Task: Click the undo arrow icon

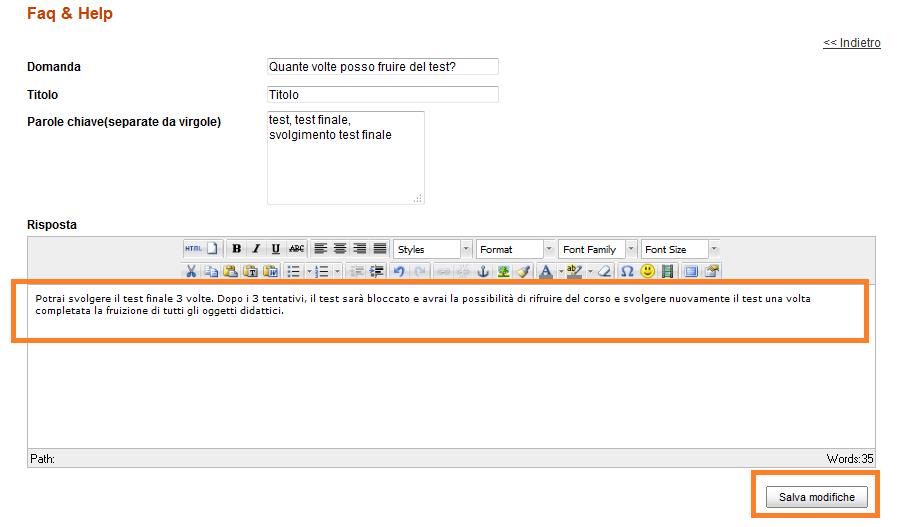Action: tap(399, 271)
